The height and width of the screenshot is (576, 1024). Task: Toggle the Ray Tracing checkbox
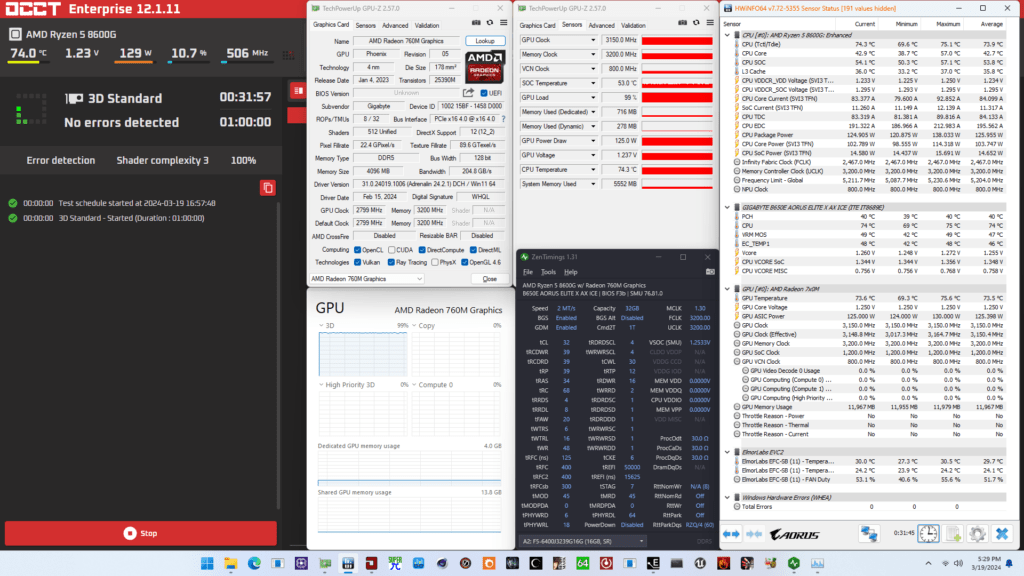point(391,263)
